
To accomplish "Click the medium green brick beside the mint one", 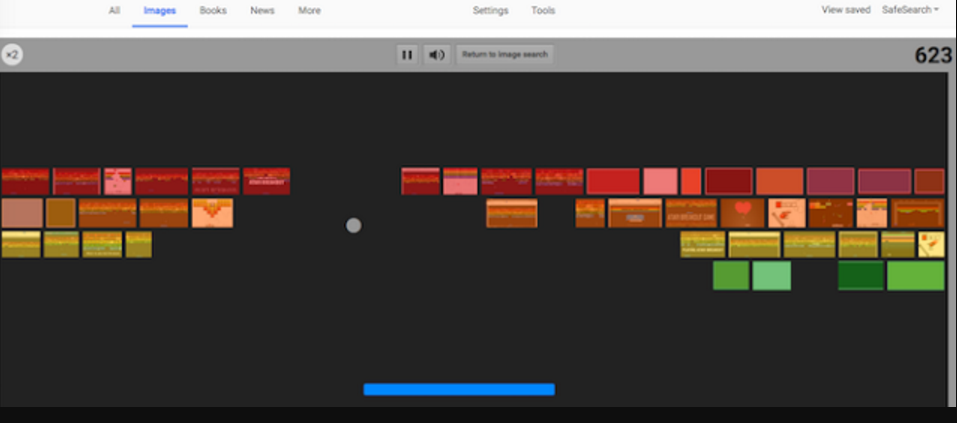I will pyautogui.click(x=731, y=275).
